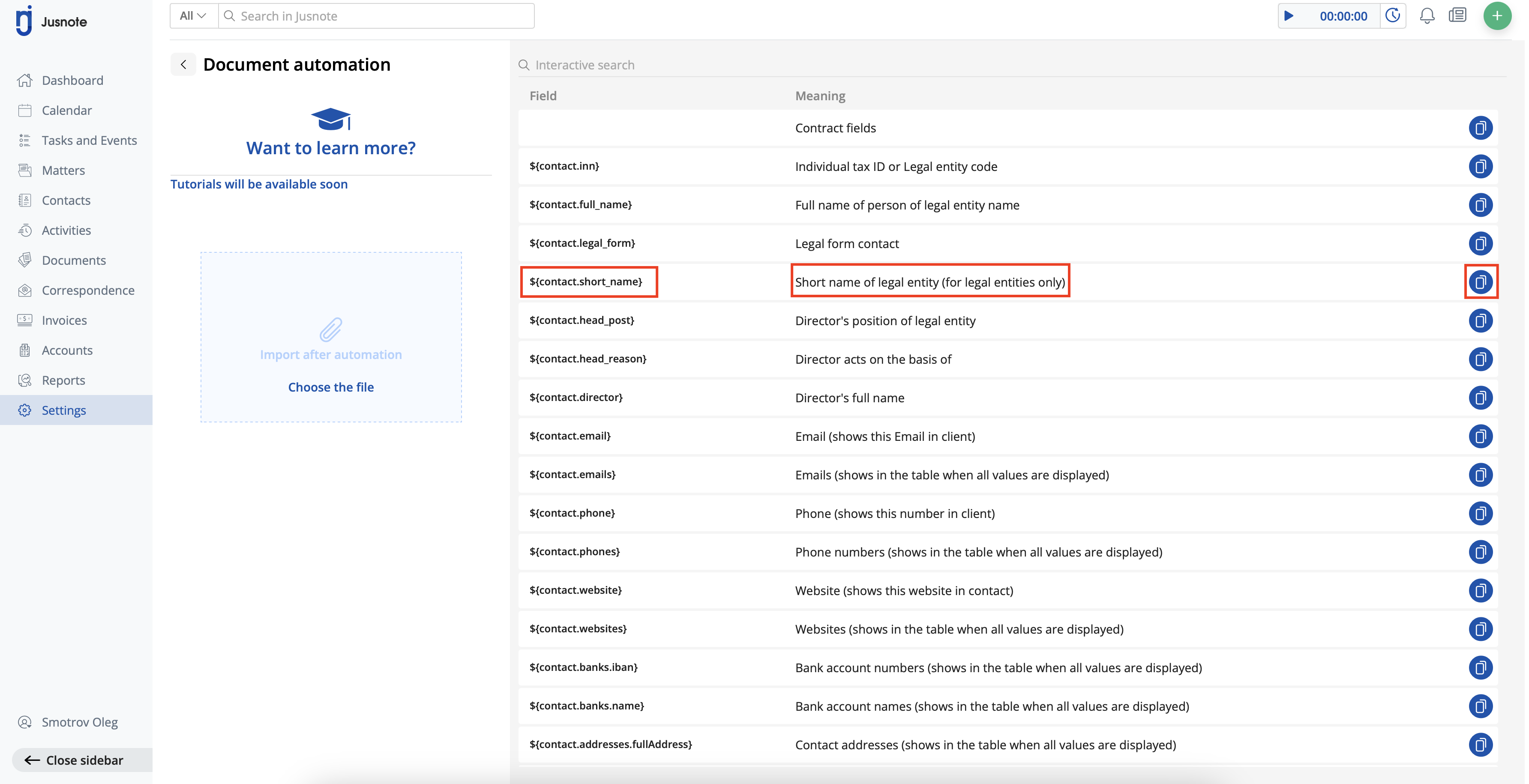Copy the ${contact.addresses.fullAddress} field
Screen dimensions: 1529x784
tap(1480, 745)
